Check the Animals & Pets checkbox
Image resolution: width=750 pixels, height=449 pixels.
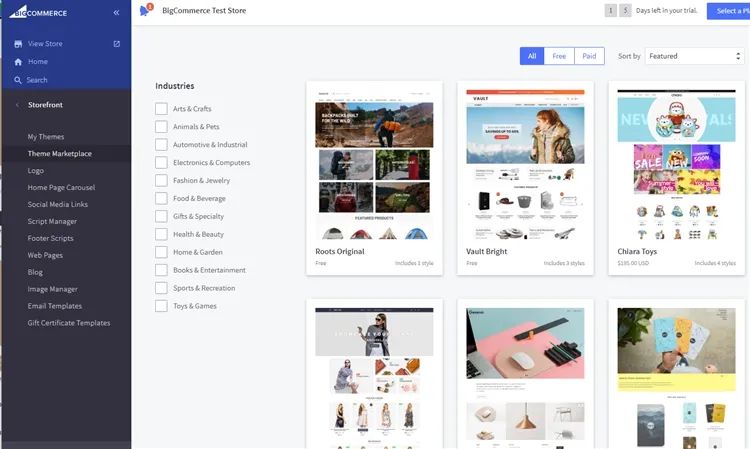(x=161, y=127)
